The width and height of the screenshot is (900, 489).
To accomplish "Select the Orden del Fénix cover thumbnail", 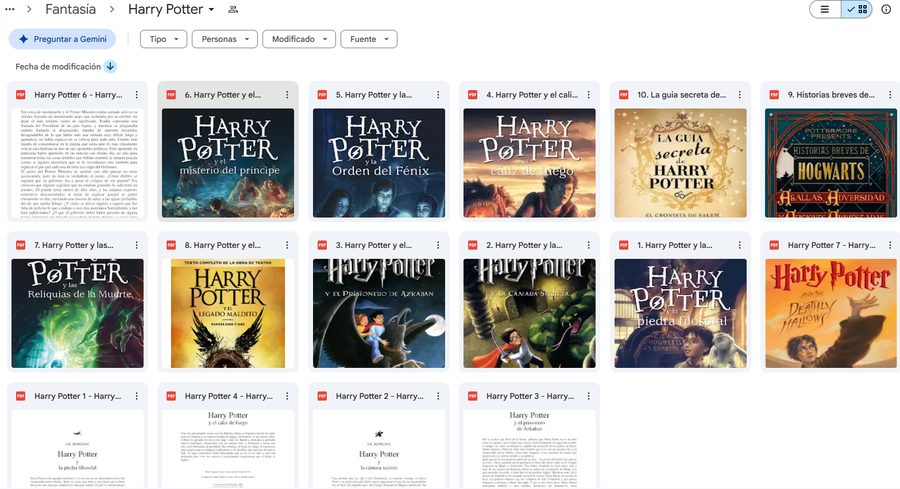I will [x=379, y=163].
